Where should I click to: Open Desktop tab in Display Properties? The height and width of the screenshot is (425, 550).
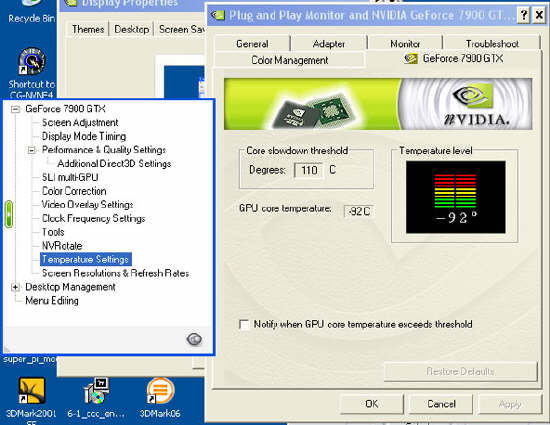[x=132, y=29]
